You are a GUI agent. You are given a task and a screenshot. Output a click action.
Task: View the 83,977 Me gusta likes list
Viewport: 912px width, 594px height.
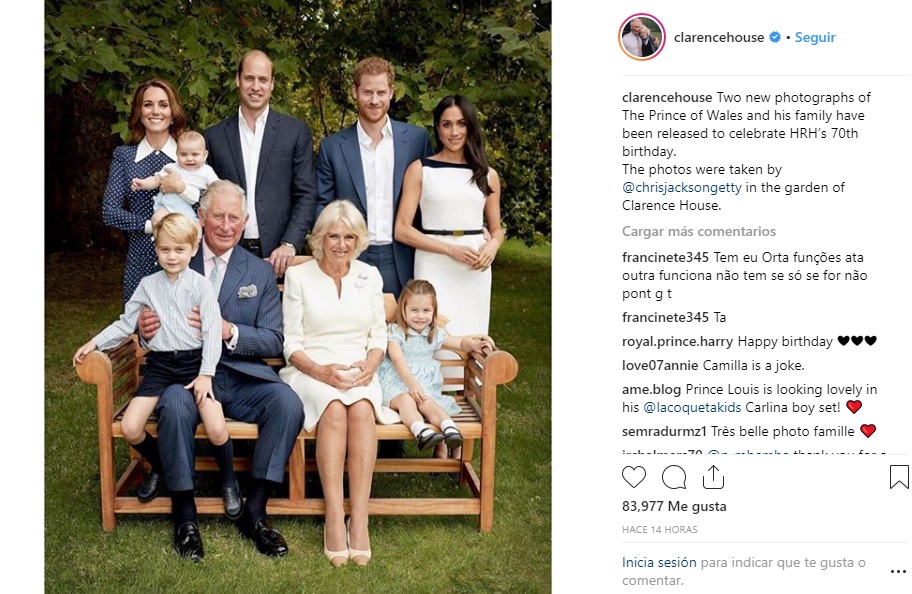tap(674, 506)
